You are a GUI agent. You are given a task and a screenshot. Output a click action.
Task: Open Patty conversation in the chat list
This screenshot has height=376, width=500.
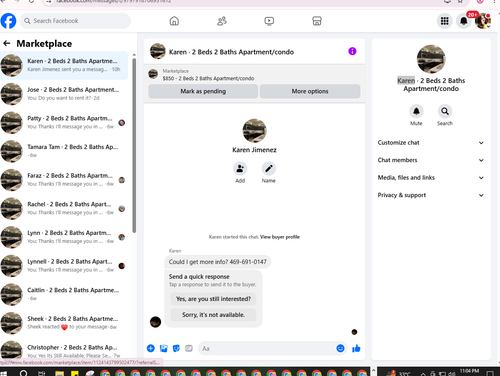pos(64,123)
